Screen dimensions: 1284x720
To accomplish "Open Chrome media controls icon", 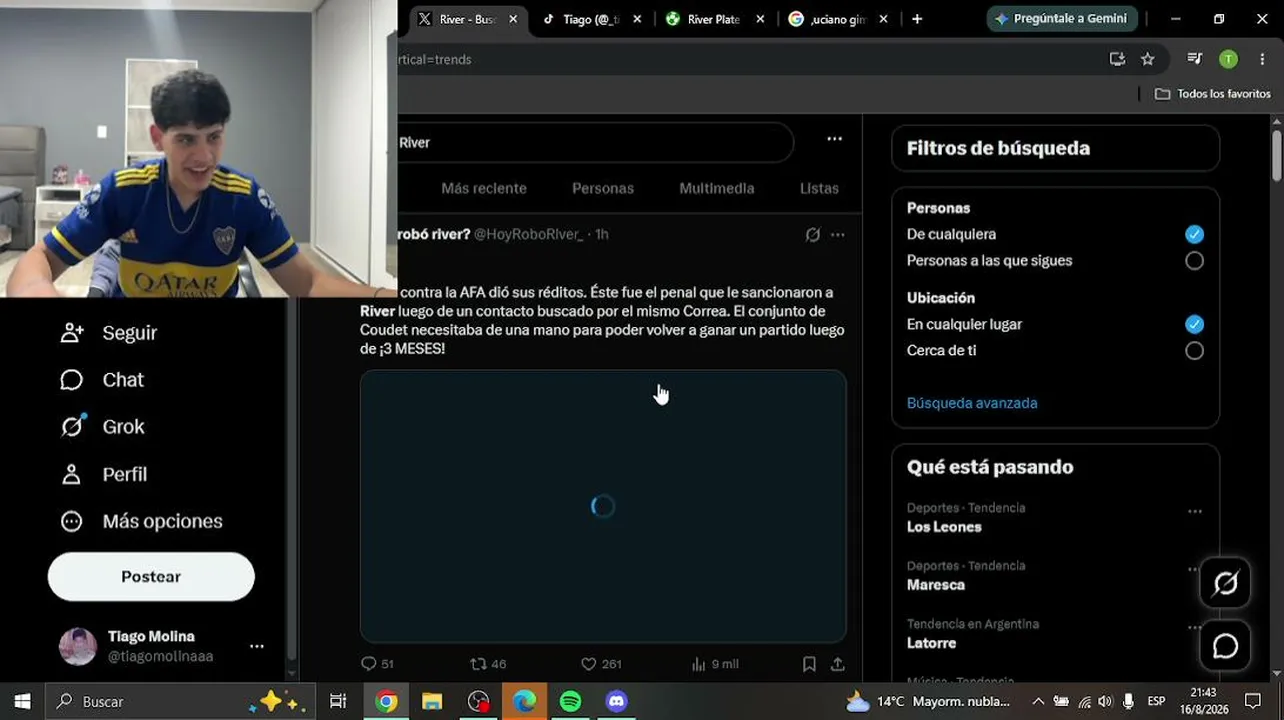I will click(1195, 59).
